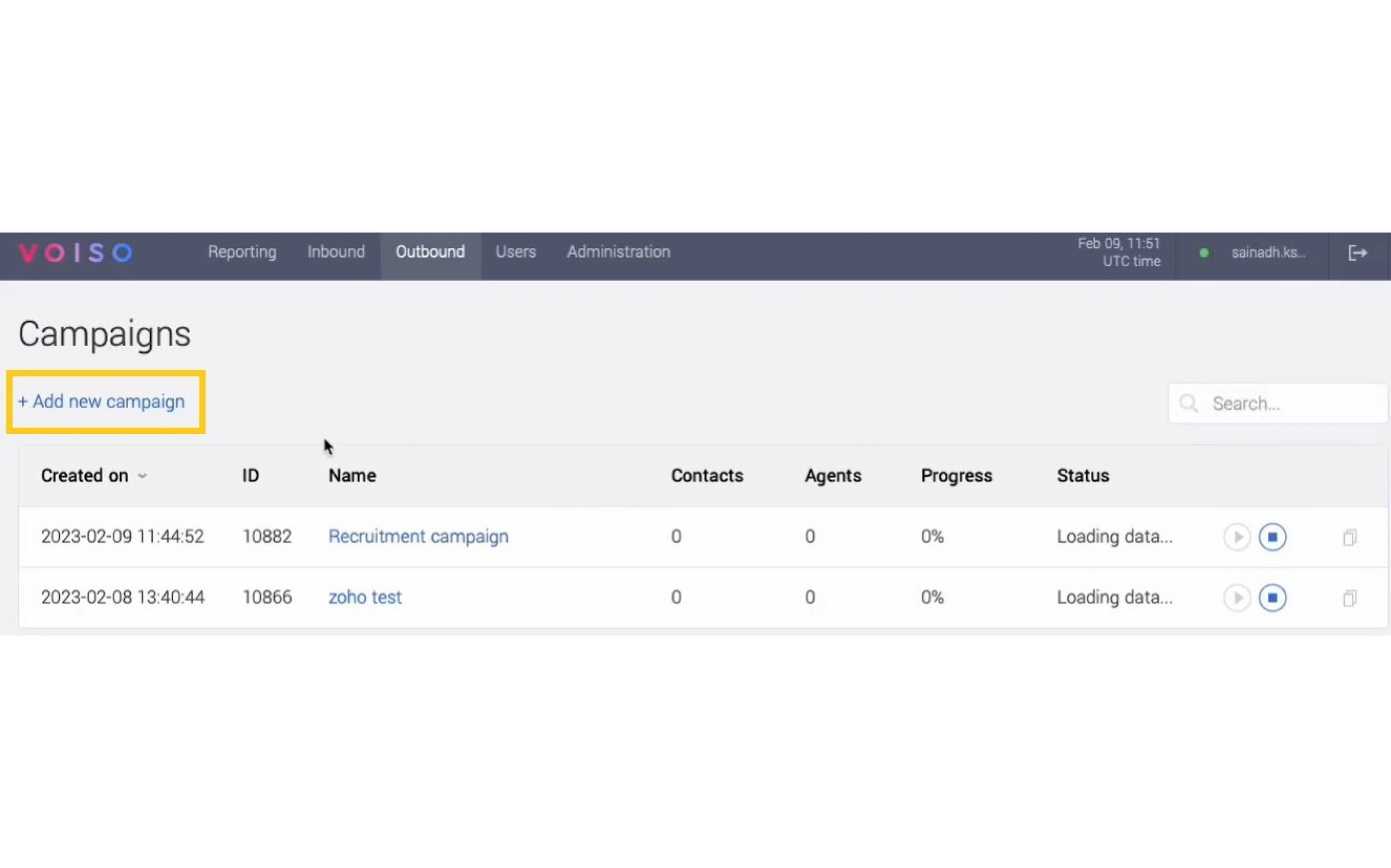The image size is (1391, 868).
Task: Start the zoho test campaign
Action: point(1236,597)
